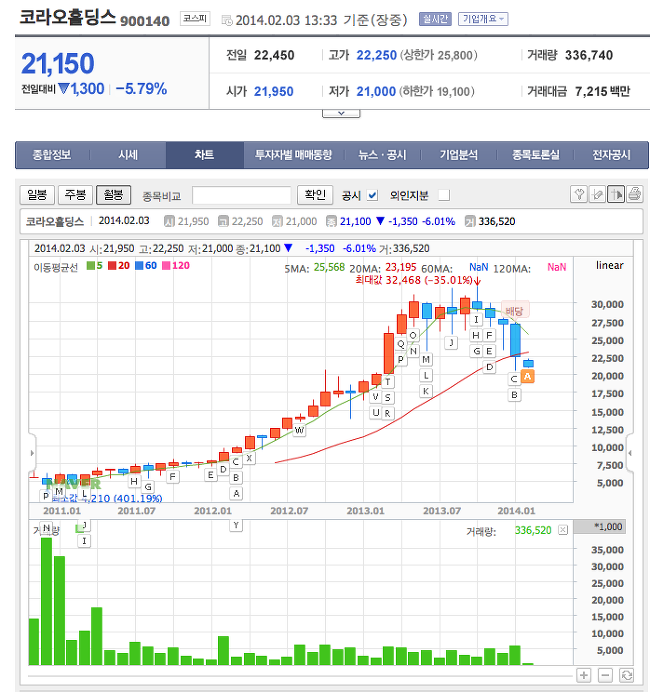The width and height of the screenshot is (650, 692).
Task: Open the 종합정보 tab
Action: point(52,155)
